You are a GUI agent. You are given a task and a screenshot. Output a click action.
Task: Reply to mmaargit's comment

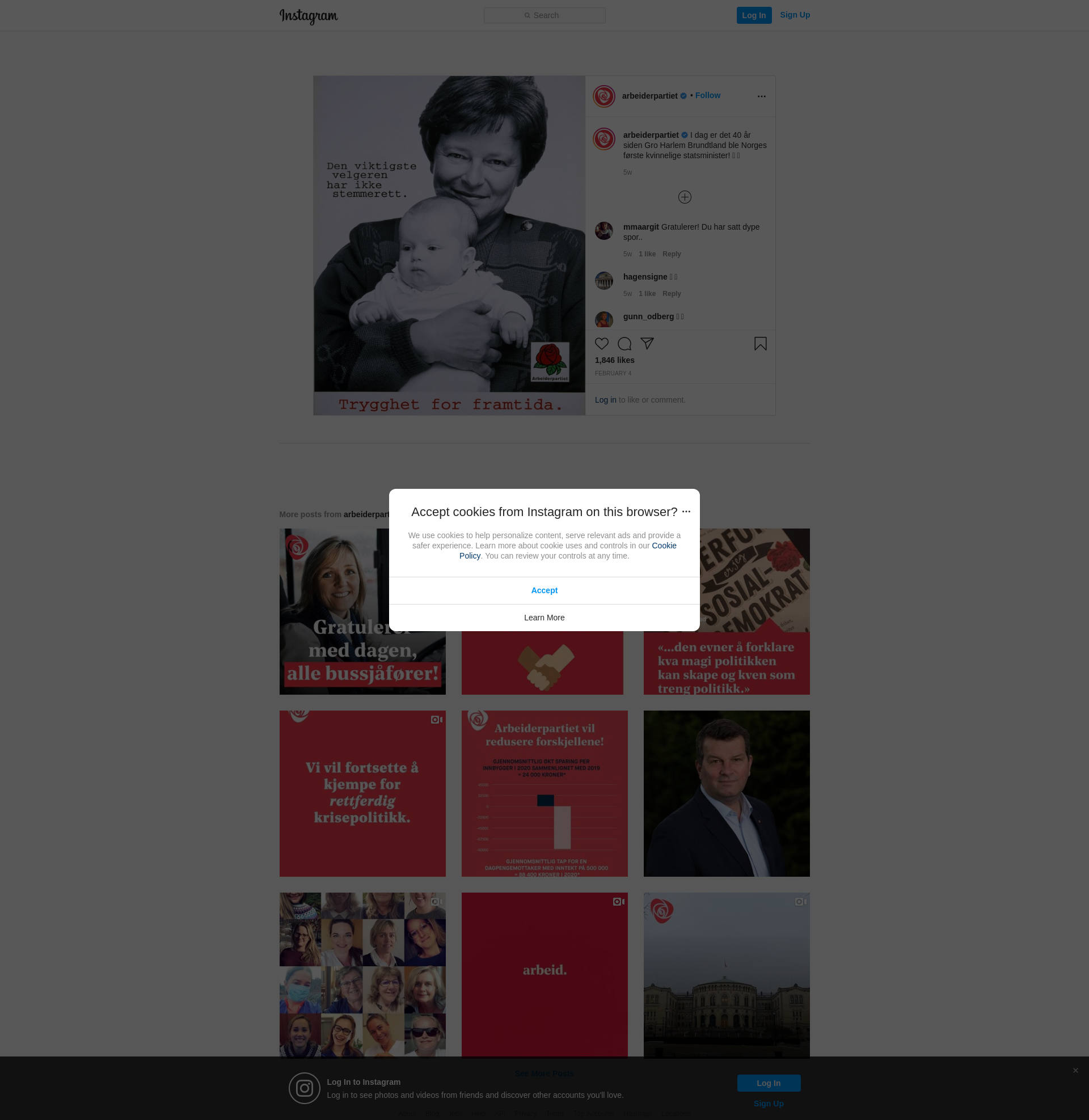[x=672, y=254]
